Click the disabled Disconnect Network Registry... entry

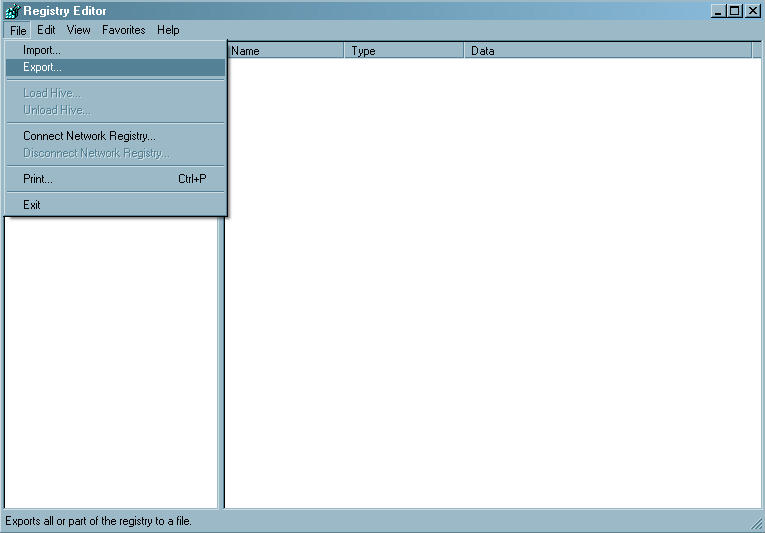115,153
